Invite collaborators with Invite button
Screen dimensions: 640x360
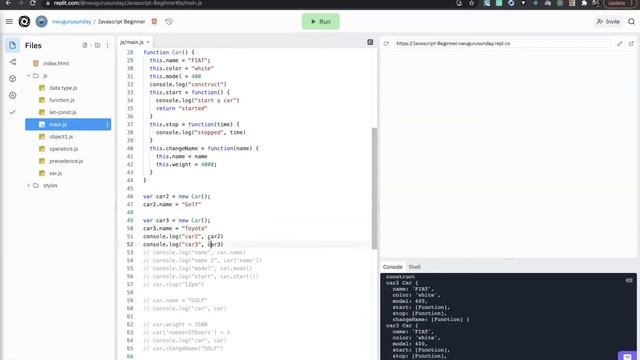pos(608,22)
